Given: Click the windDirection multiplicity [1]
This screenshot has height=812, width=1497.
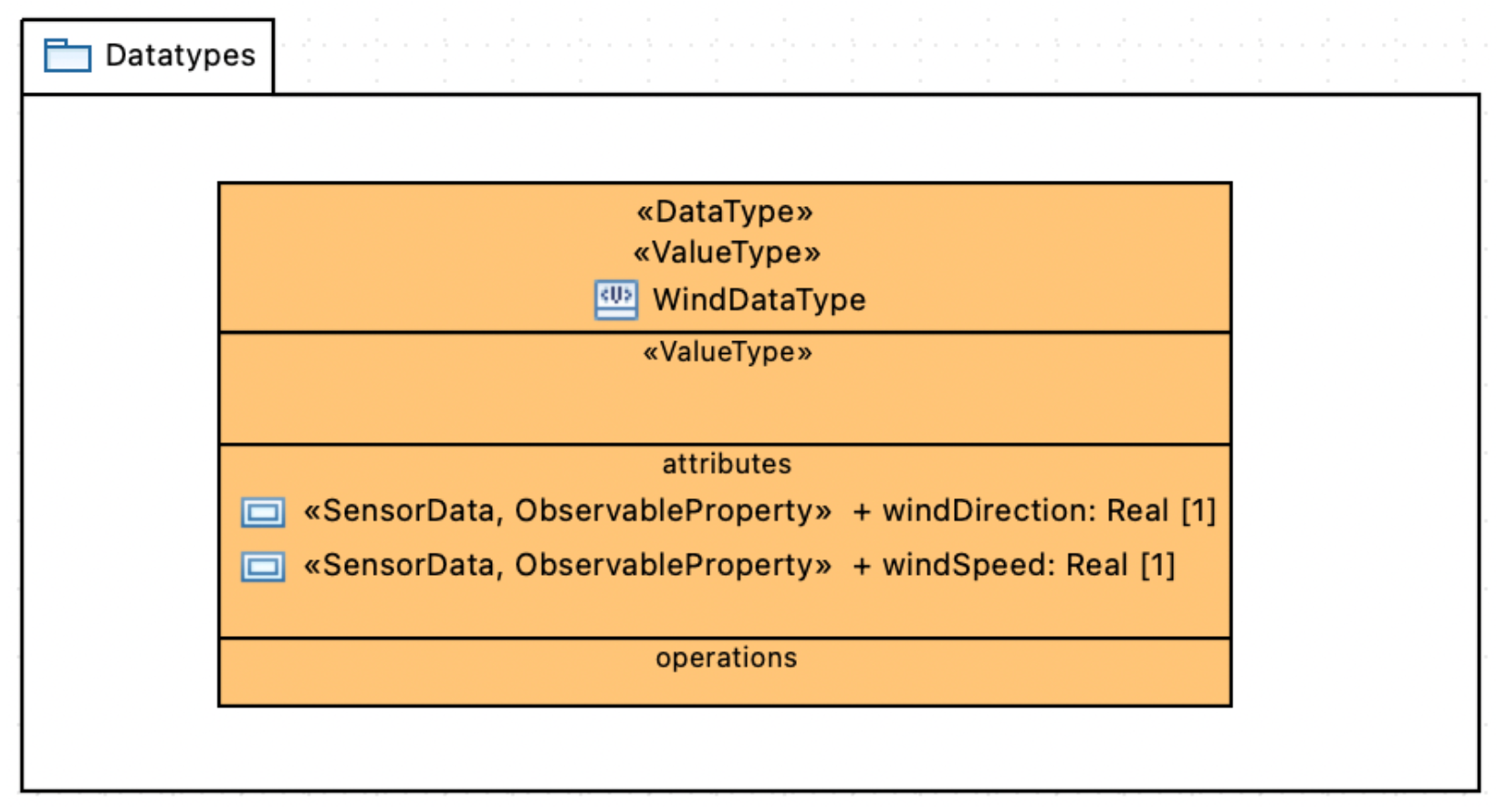Looking at the screenshot, I should click(1198, 511).
